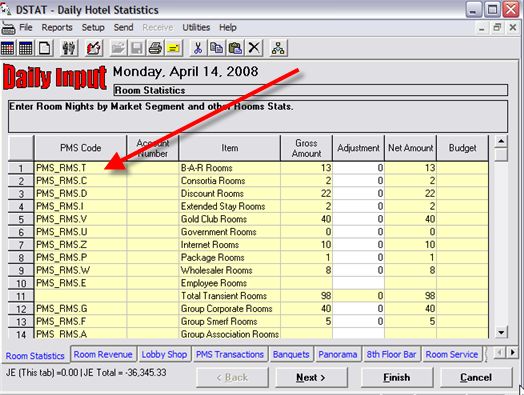Viewport: 524px width, 395px height.
Task: Click the keyboard icon left of File menu
Action: pyautogui.click(x=8, y=29)
